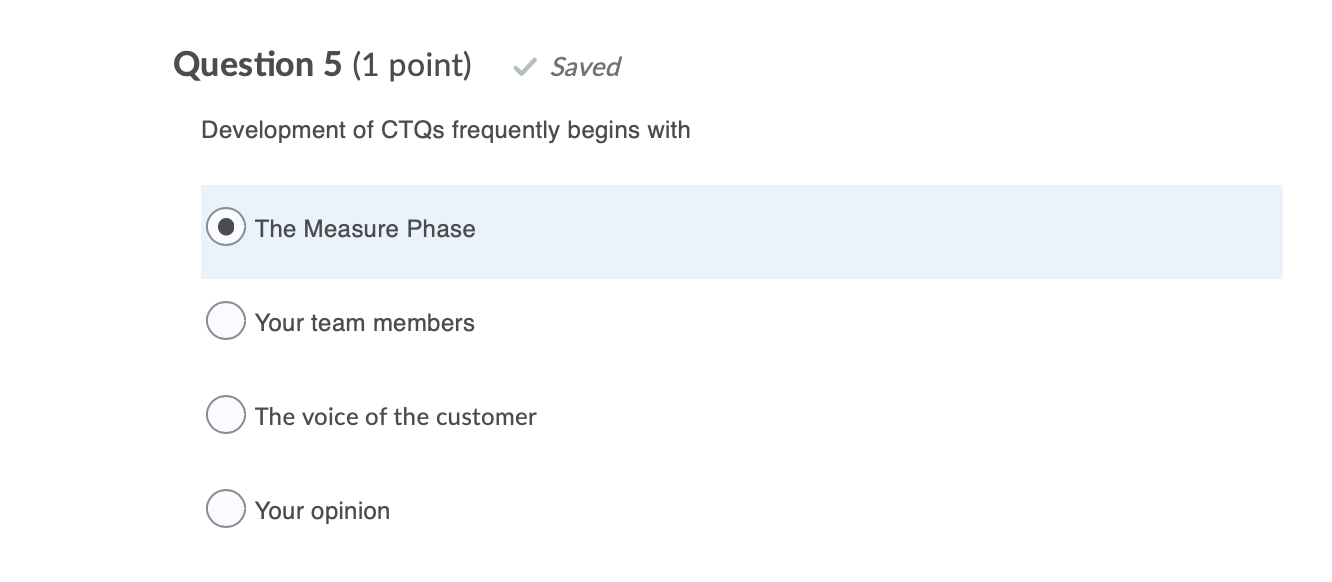Click the 'Your opinion' label text

(321, 511)
